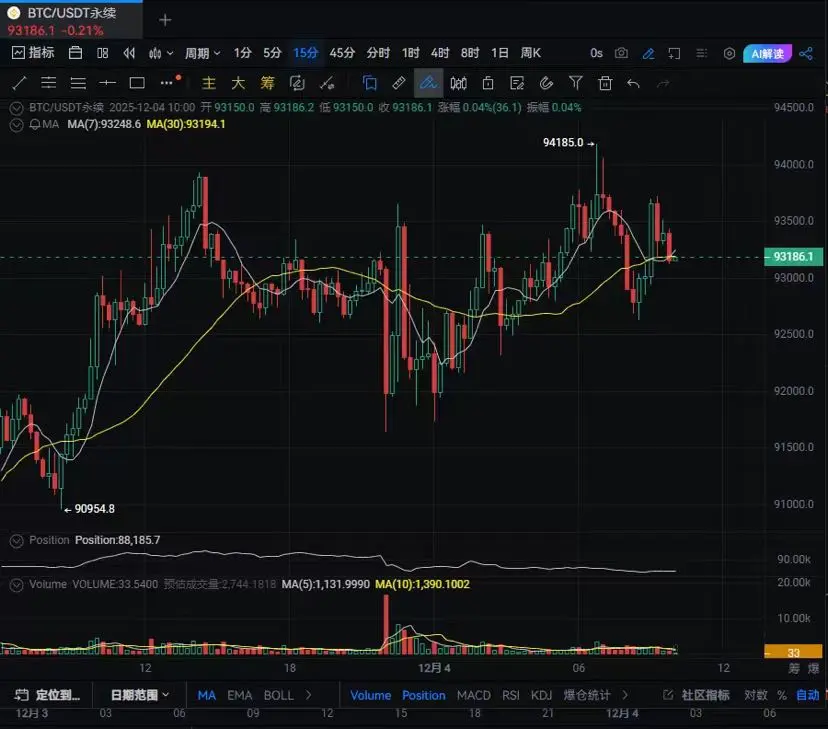This screenshot has height=729, width=828.
Task: Switch to the 1分 timeframe
Action: coord(242,53)
